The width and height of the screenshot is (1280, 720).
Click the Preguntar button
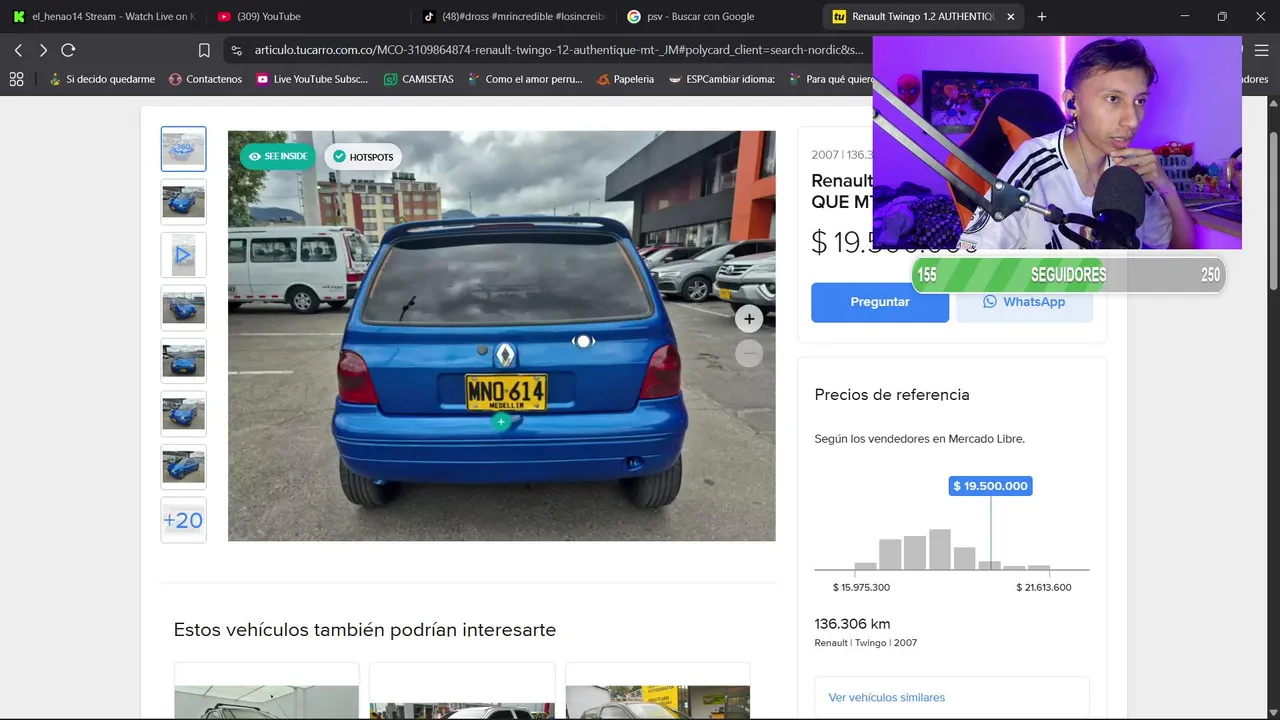[x=880, y=302]
